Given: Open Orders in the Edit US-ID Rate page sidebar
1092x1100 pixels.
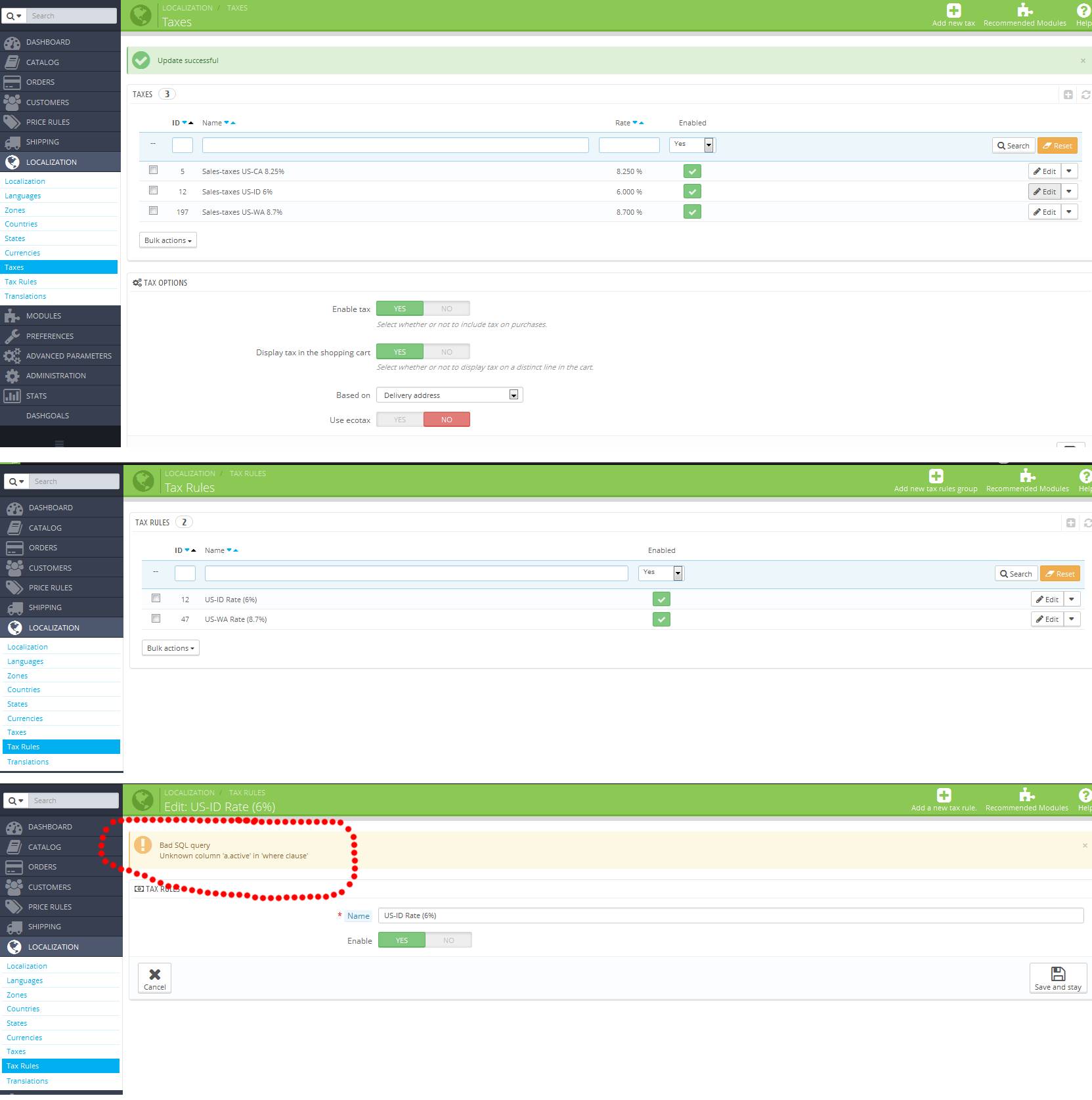Looking at the screenshot, I should coord(61,867).
